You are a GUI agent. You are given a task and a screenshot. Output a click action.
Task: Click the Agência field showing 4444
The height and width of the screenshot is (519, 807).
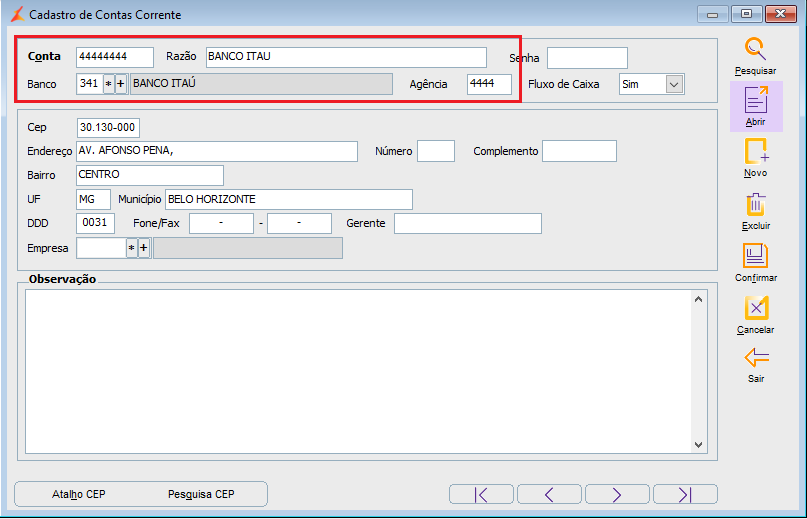point(489,84)
